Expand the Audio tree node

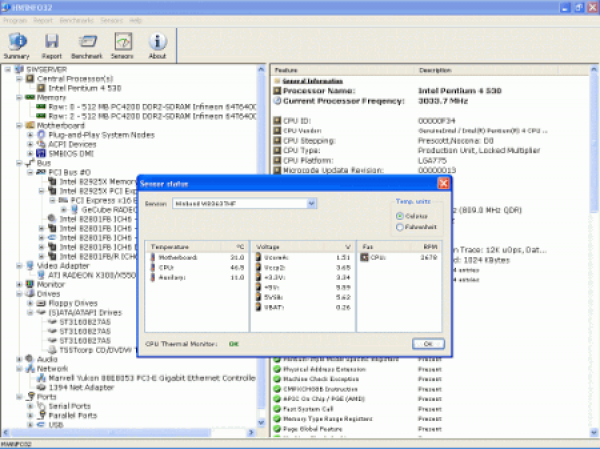pyautogui.click(x=19, y=359)
